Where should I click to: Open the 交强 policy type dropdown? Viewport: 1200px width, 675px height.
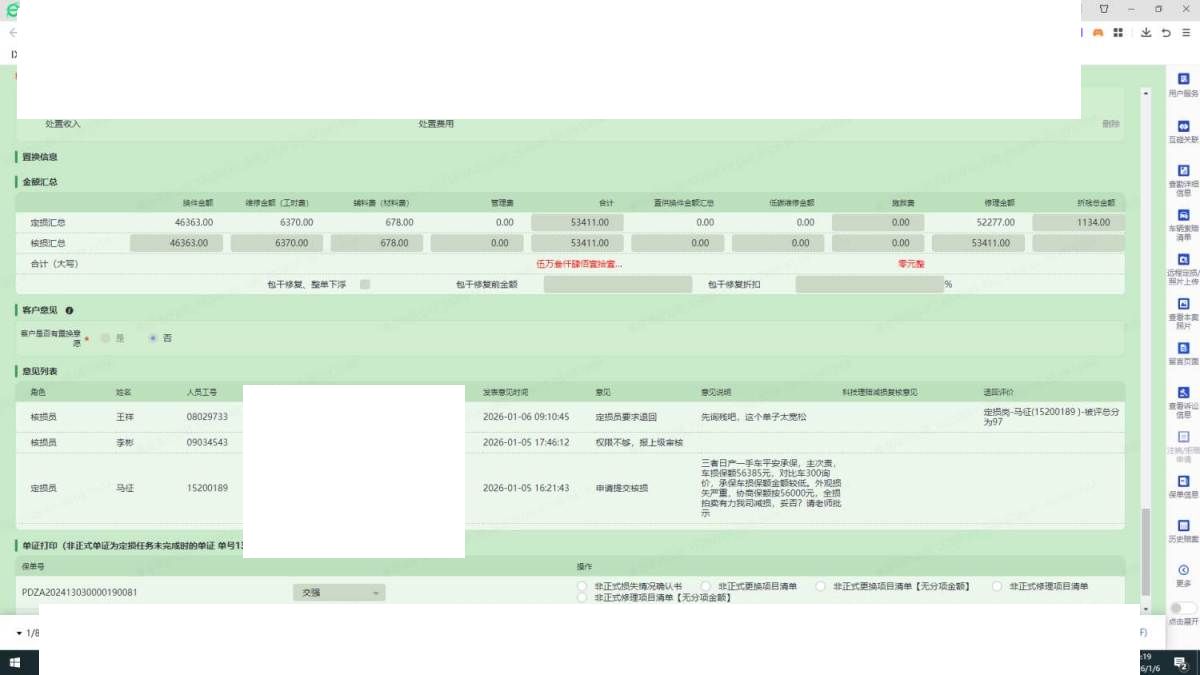(x=339, y=593)
